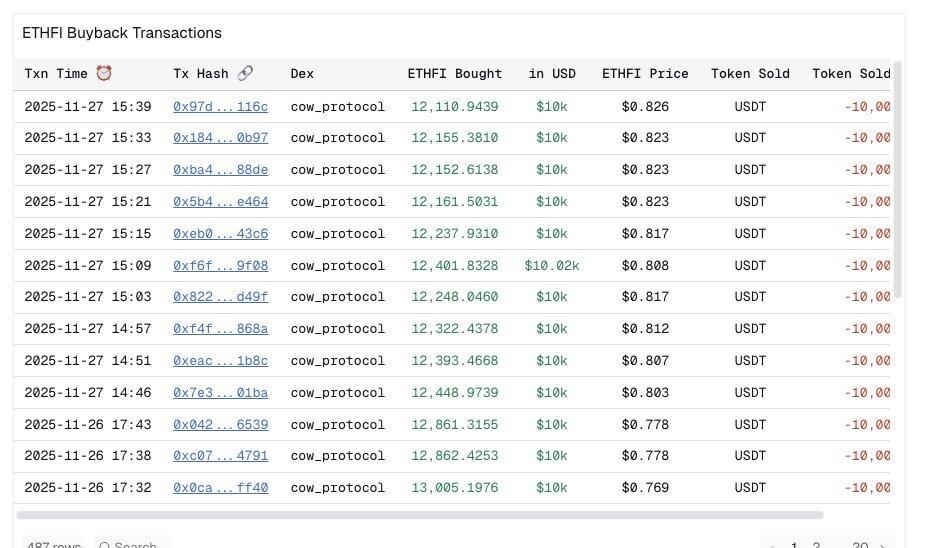Open transaction hash 0xba4...88de
This screenshot has height=548, width=936.
pyautogui.click(x=220, y=170)
